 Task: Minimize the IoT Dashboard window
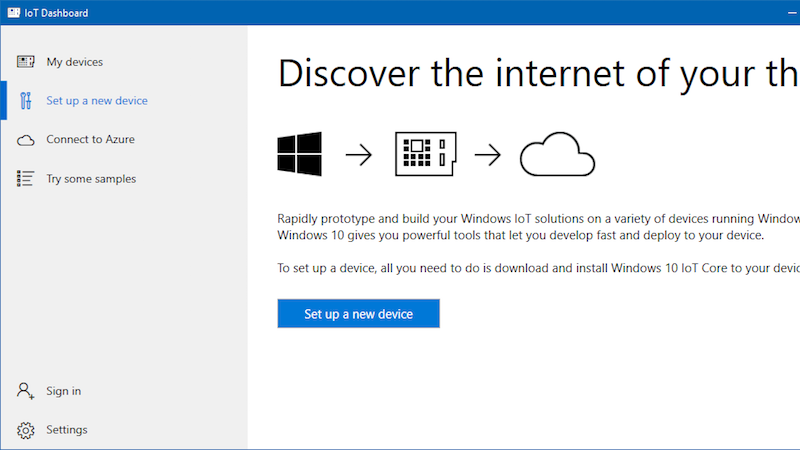(x=792, y=13)
